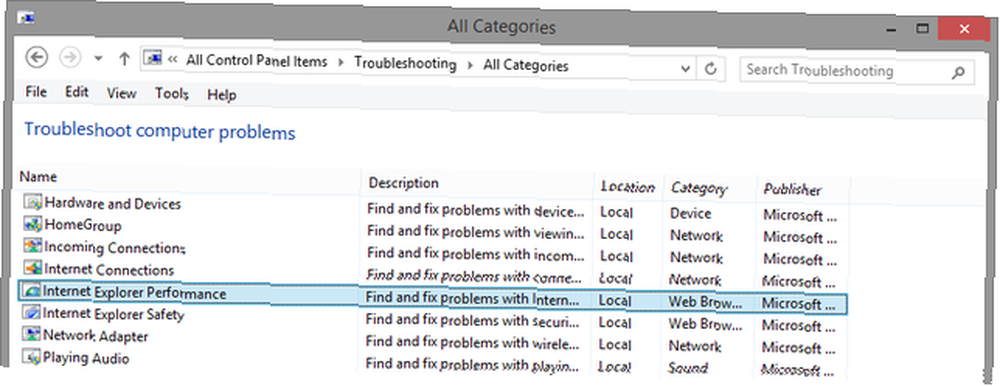
Task: Click the 'Sound' category cell
Action: pyautogui.click(x=688, y=368)
